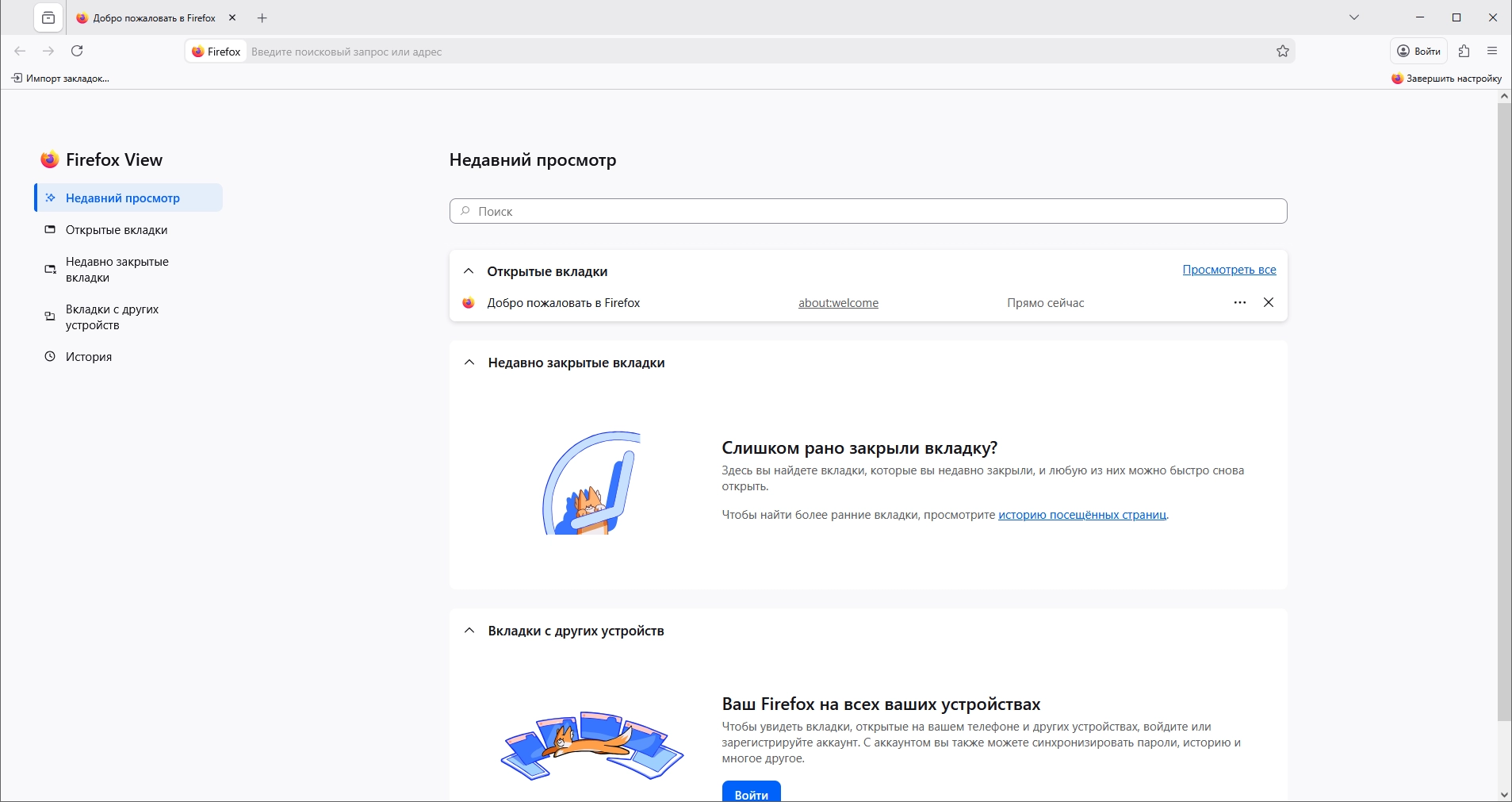Collapse the Открытые вкладки section
The width and height of the screenshot is (1512, 802).
pyautogui.click(x=469, y=271)
